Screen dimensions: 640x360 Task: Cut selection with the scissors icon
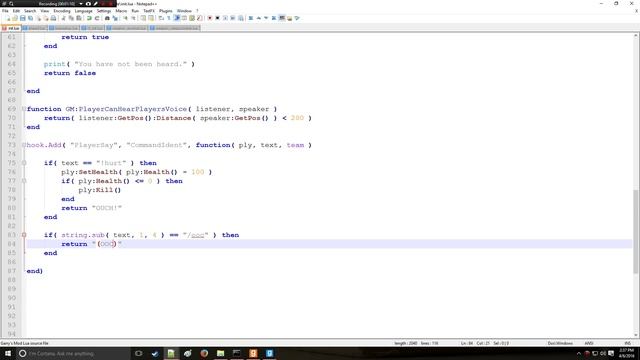click(63, 18)
